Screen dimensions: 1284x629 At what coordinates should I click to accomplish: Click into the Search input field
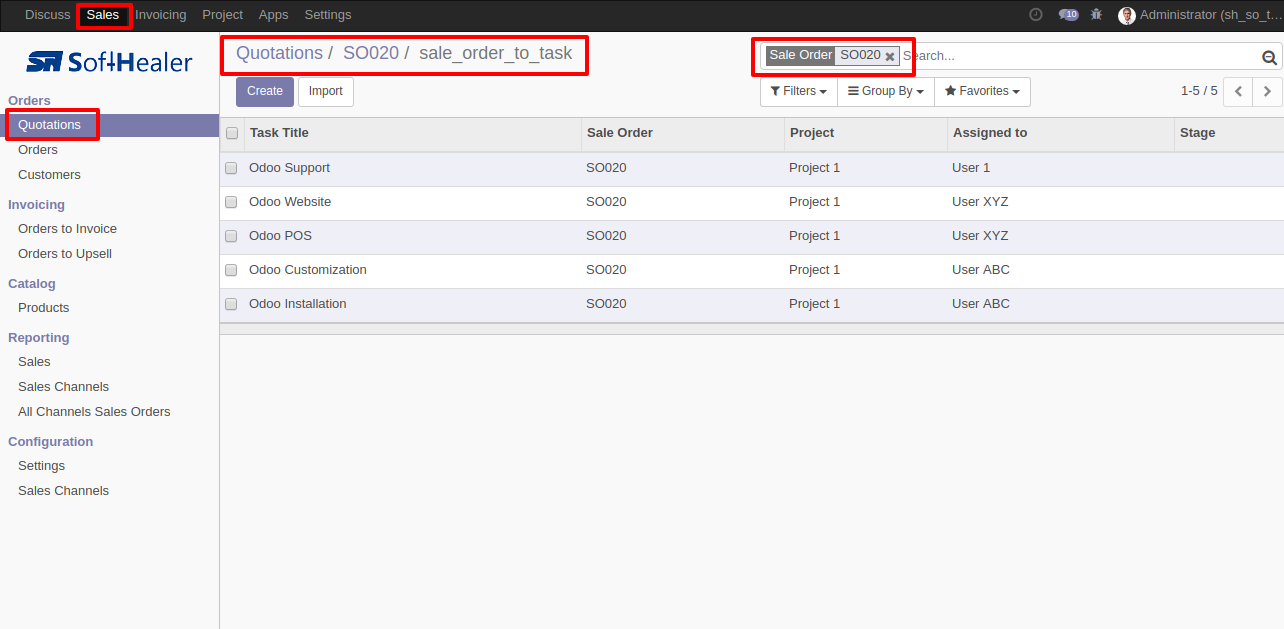pos(1080,57)
